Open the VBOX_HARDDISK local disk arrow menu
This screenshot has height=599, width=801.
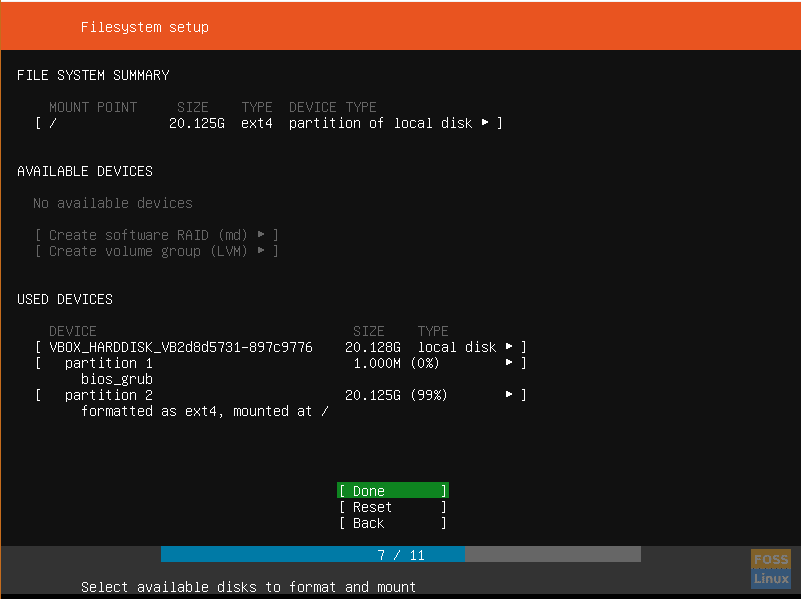(509, 346)
